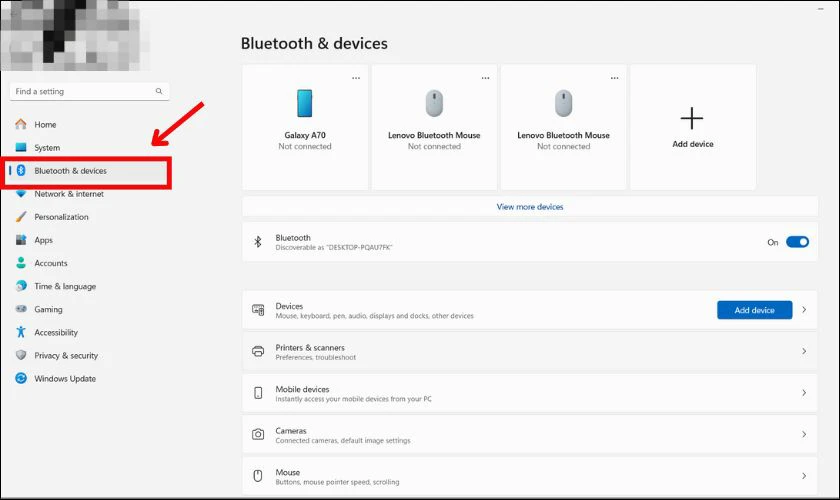Image resolution: width=840 pixels, height=500 pixels.
Task: Click the Bluetooth icon in the sidebar
Action: (x=21, y=170)
